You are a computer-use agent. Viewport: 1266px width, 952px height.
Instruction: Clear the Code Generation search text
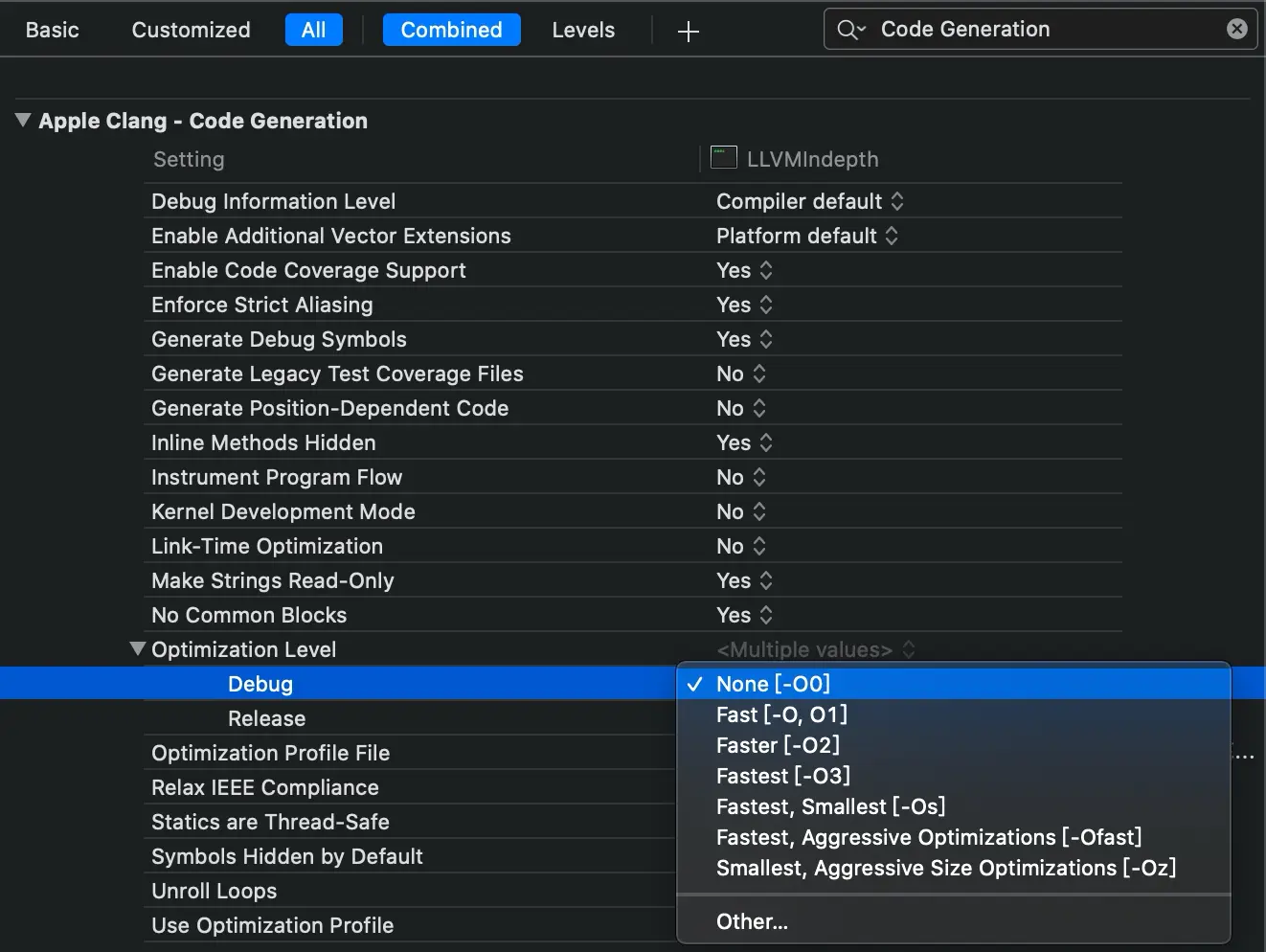1236,29
